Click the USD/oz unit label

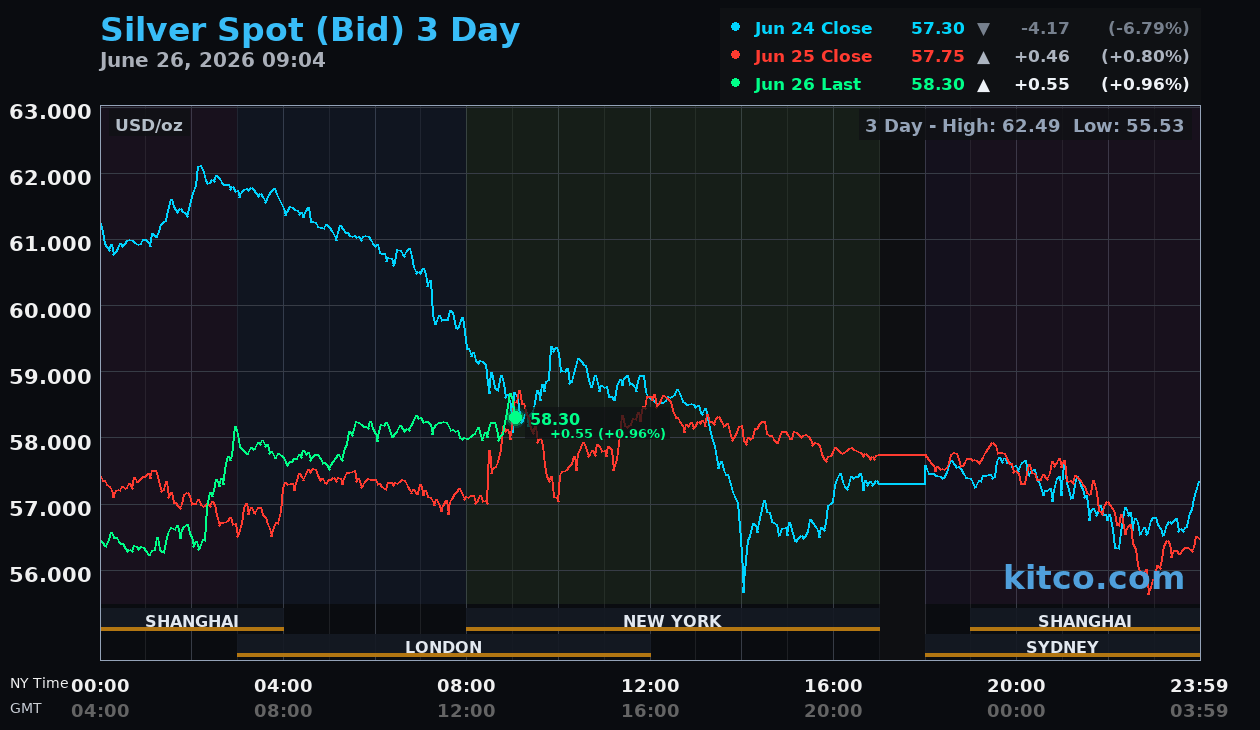pos(149,126)
